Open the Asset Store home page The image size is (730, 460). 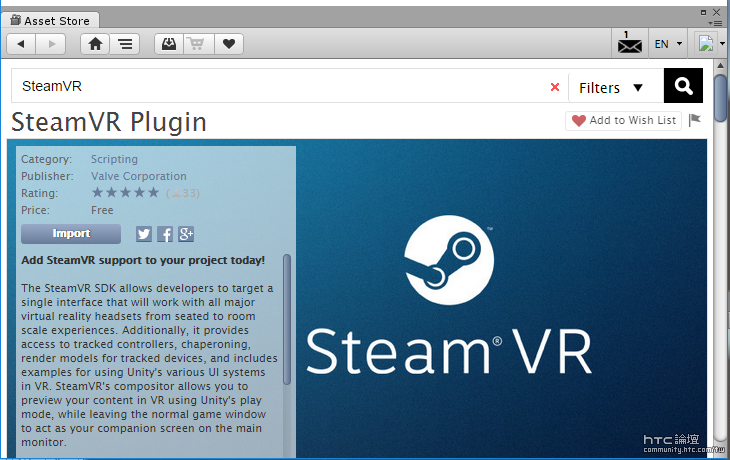pos(95,44)
